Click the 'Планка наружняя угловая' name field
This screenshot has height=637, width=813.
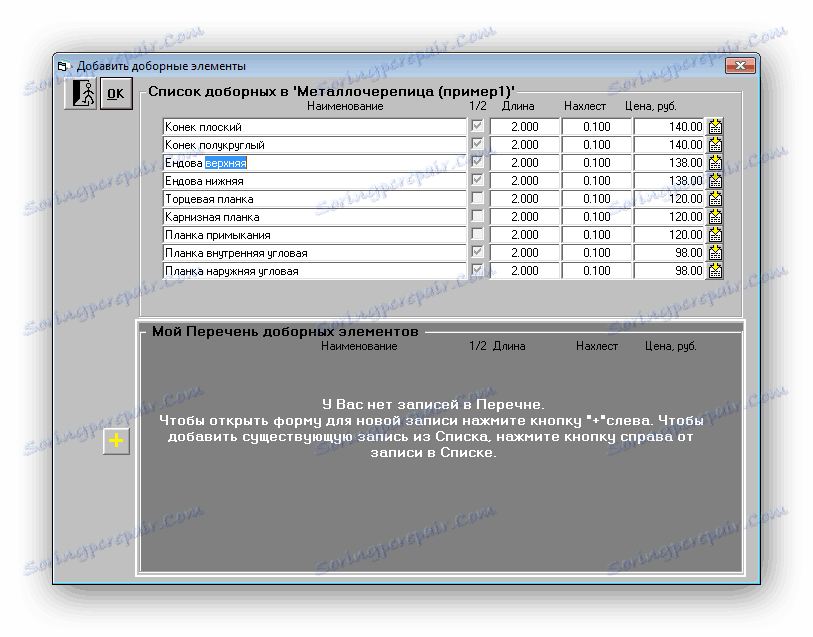click(x=315, y=271)
